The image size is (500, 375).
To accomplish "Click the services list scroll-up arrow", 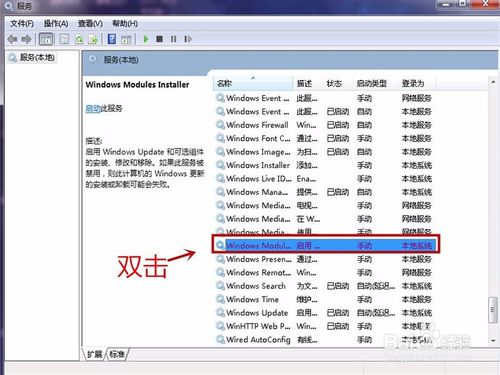I will coord(493,82).
